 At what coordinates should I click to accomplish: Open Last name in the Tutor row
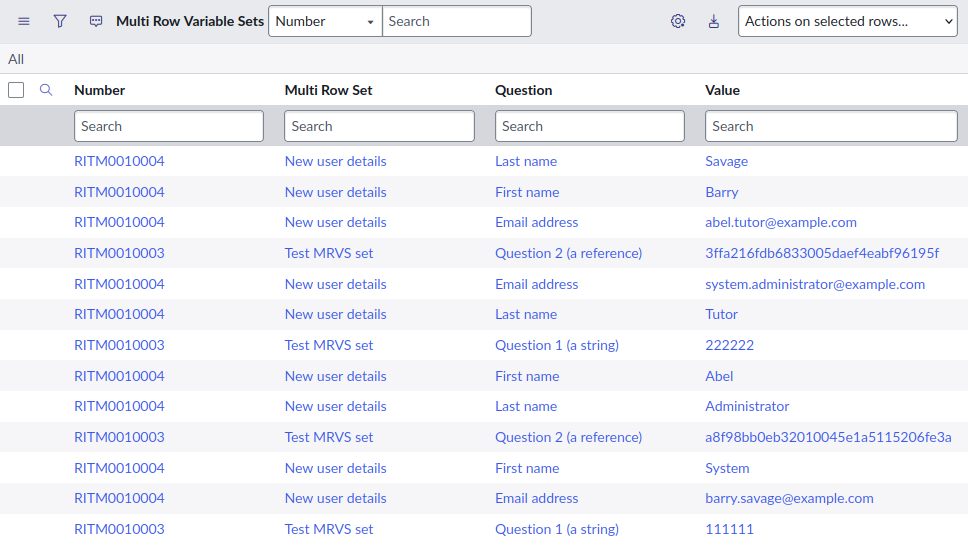click(x=526, y=314)
